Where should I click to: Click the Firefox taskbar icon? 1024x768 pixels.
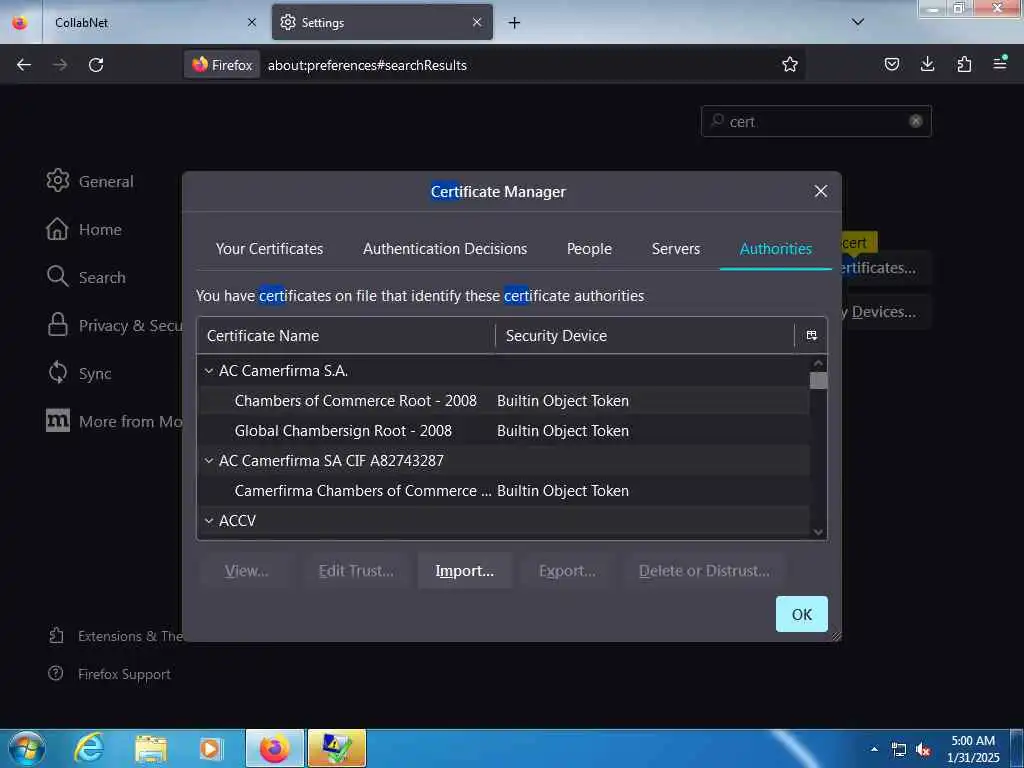(x=275, y=748)
